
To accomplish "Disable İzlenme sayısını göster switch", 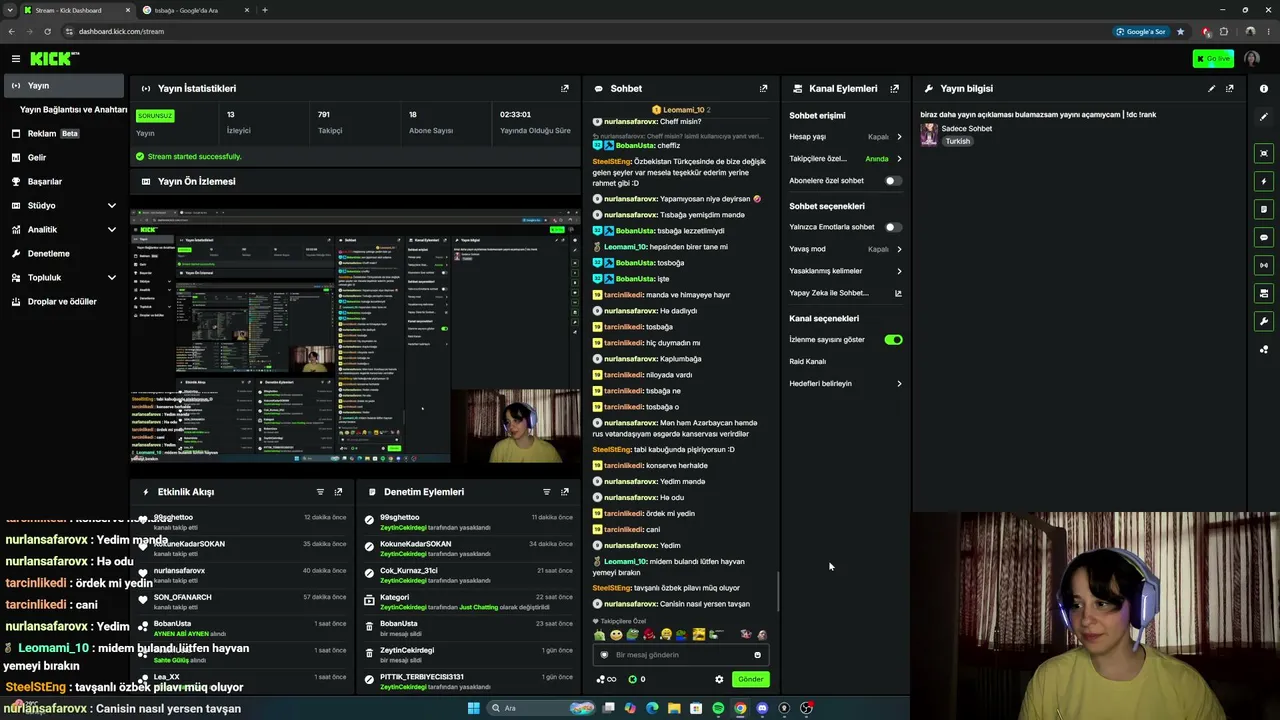I will (x=893, y=340).
